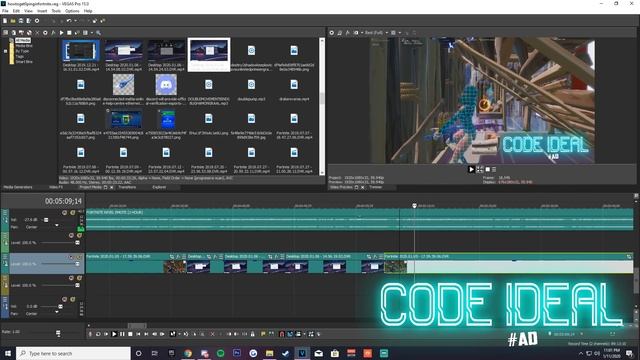Screen dimensions: 640x360
Task: Play video in the preview window
Action: tap(471, 169)
